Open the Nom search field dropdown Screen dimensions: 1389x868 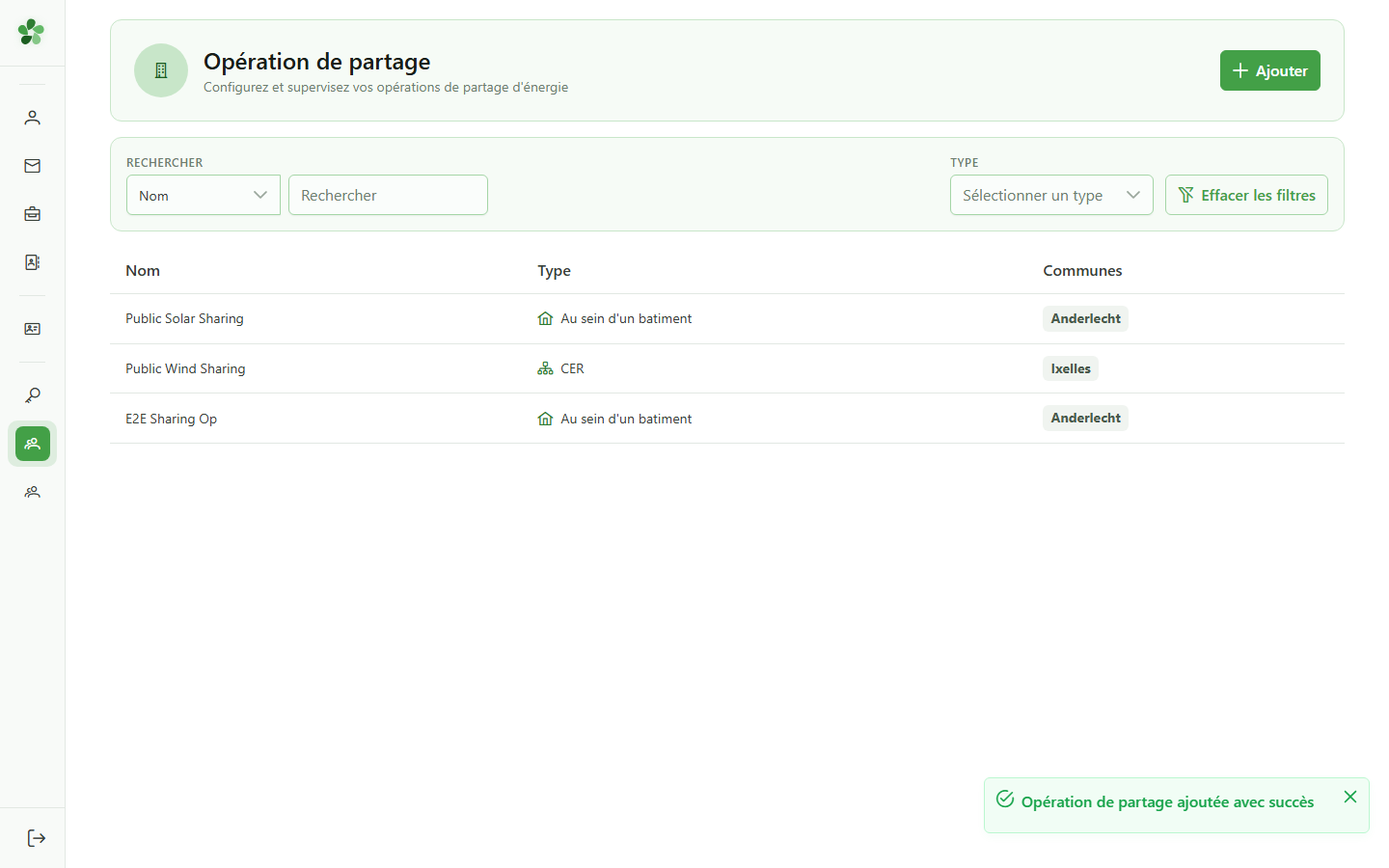click(204, 195)
